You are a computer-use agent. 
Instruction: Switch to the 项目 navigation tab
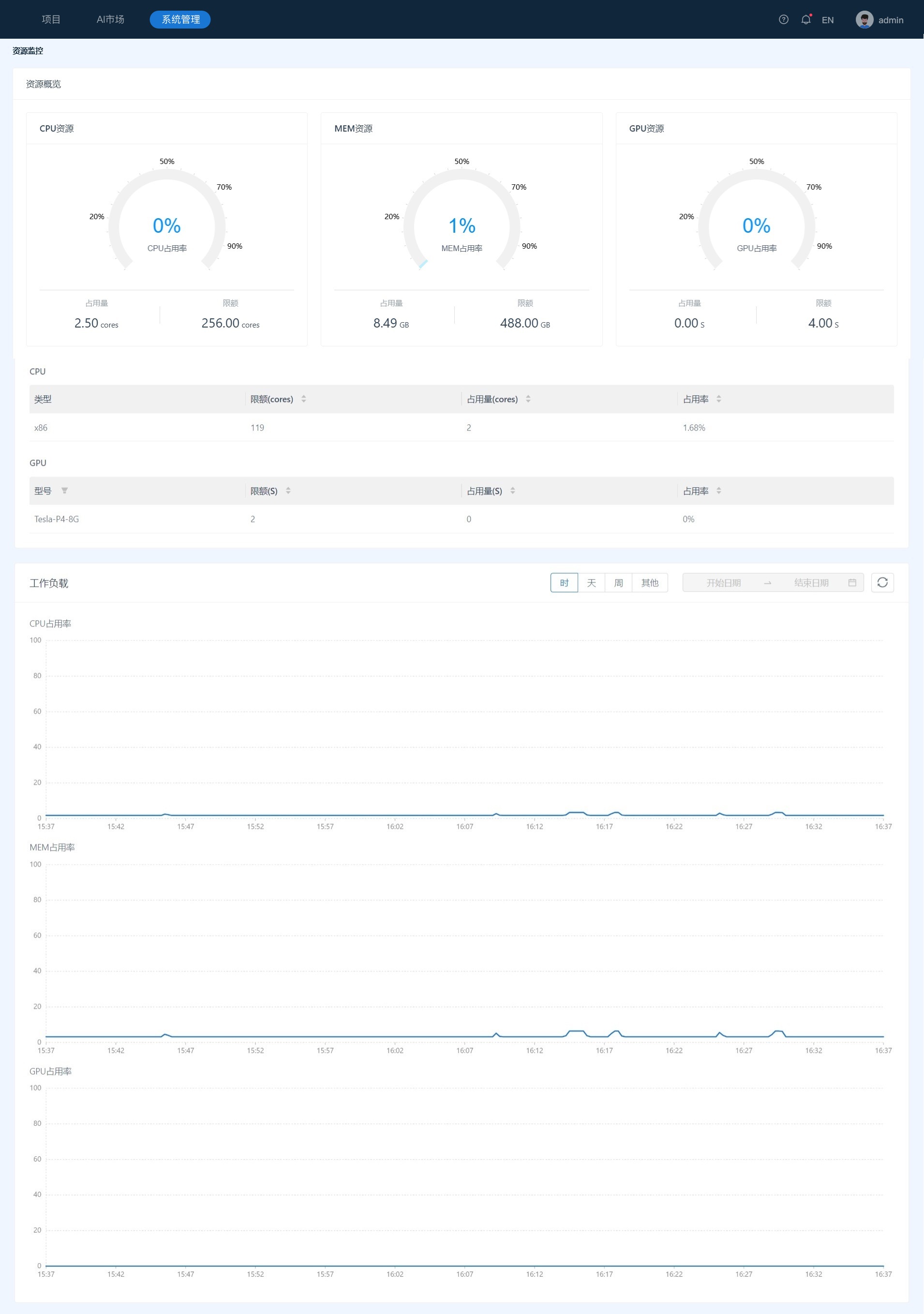click(x=51, y=19)
